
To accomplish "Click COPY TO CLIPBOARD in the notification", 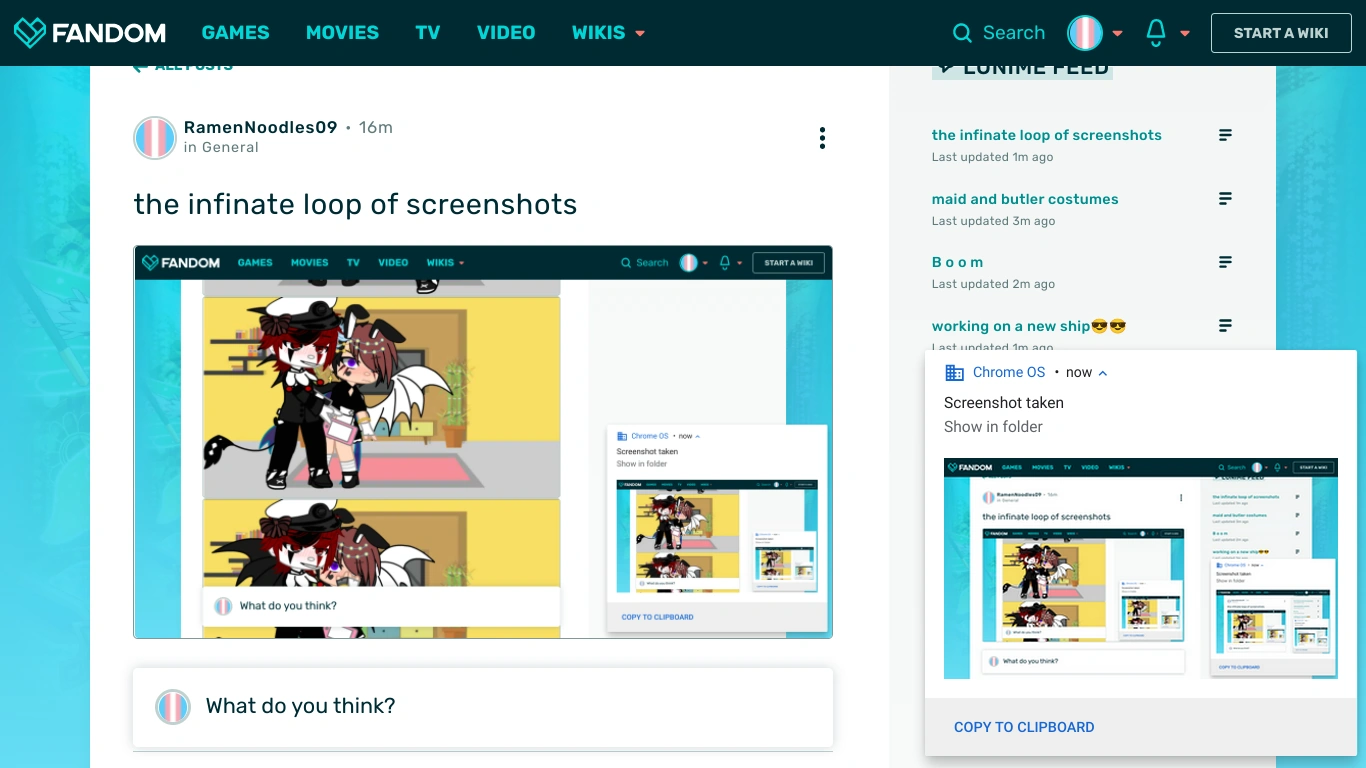I will pos(1024,727).
